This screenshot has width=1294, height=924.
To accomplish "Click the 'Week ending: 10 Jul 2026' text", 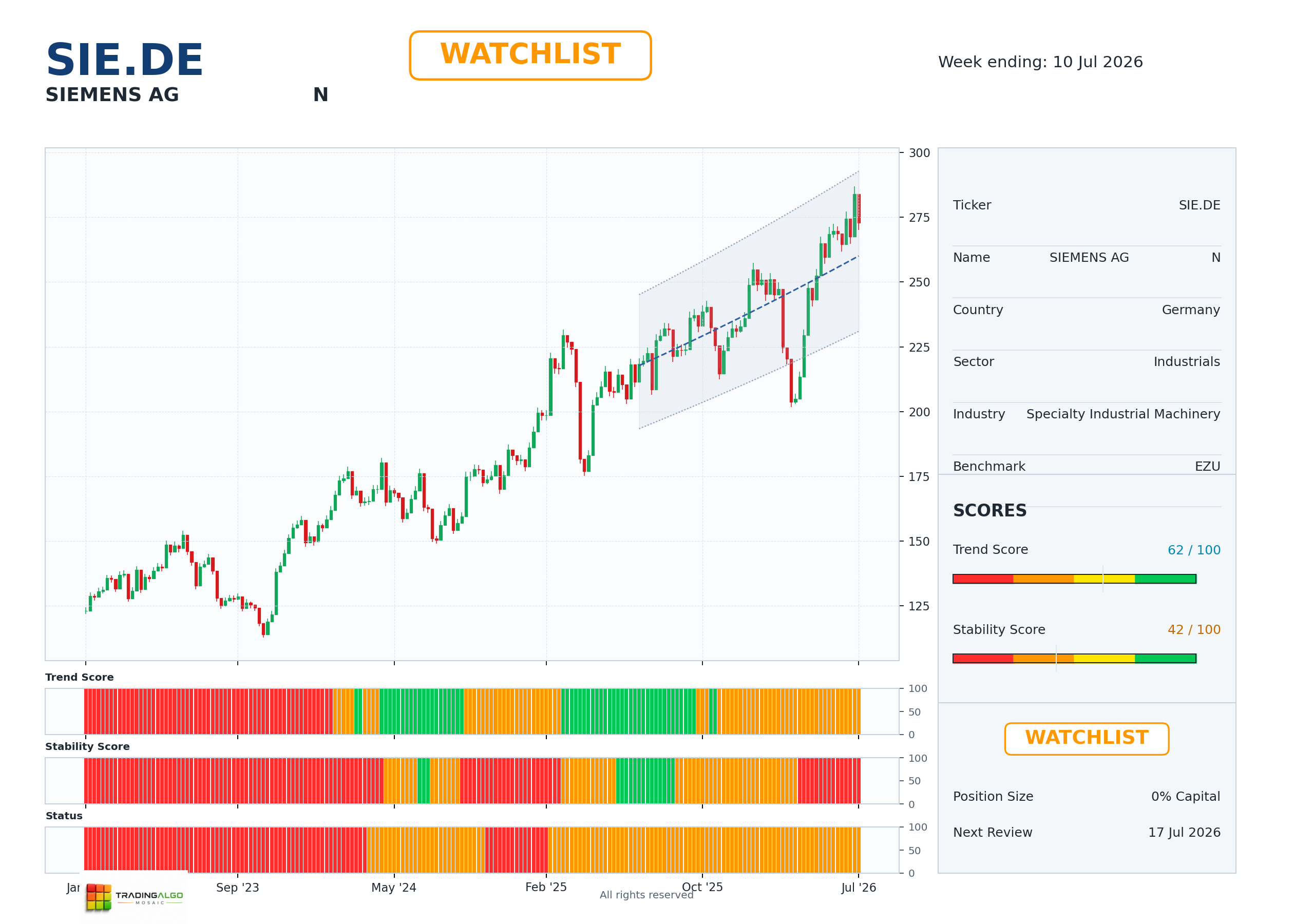I will click(x=1040, y=62).
